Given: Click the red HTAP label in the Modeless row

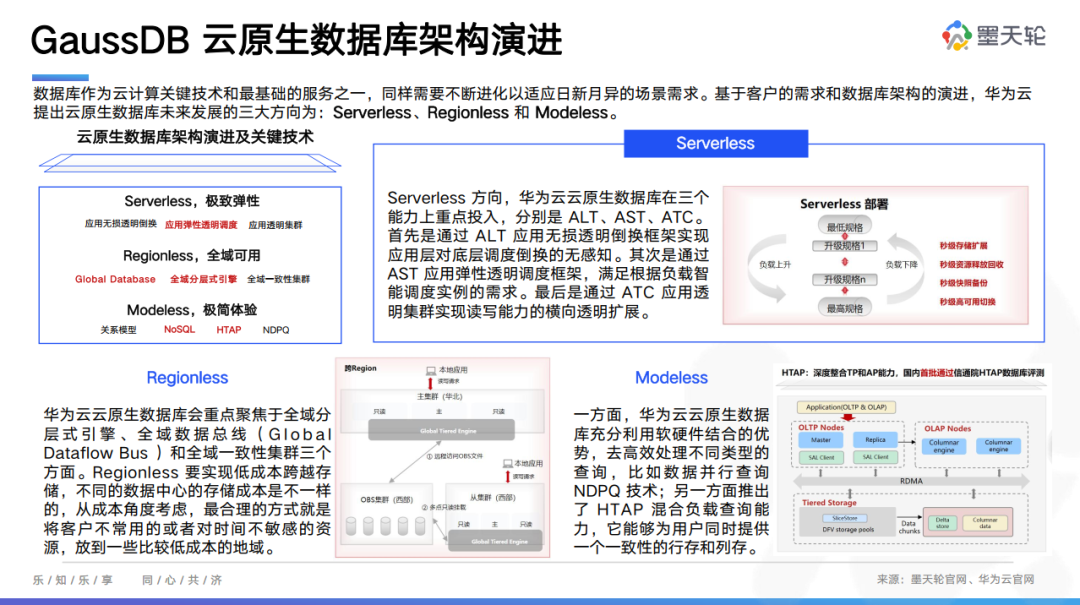Looking at the screenshot, I should pos(229,330).
